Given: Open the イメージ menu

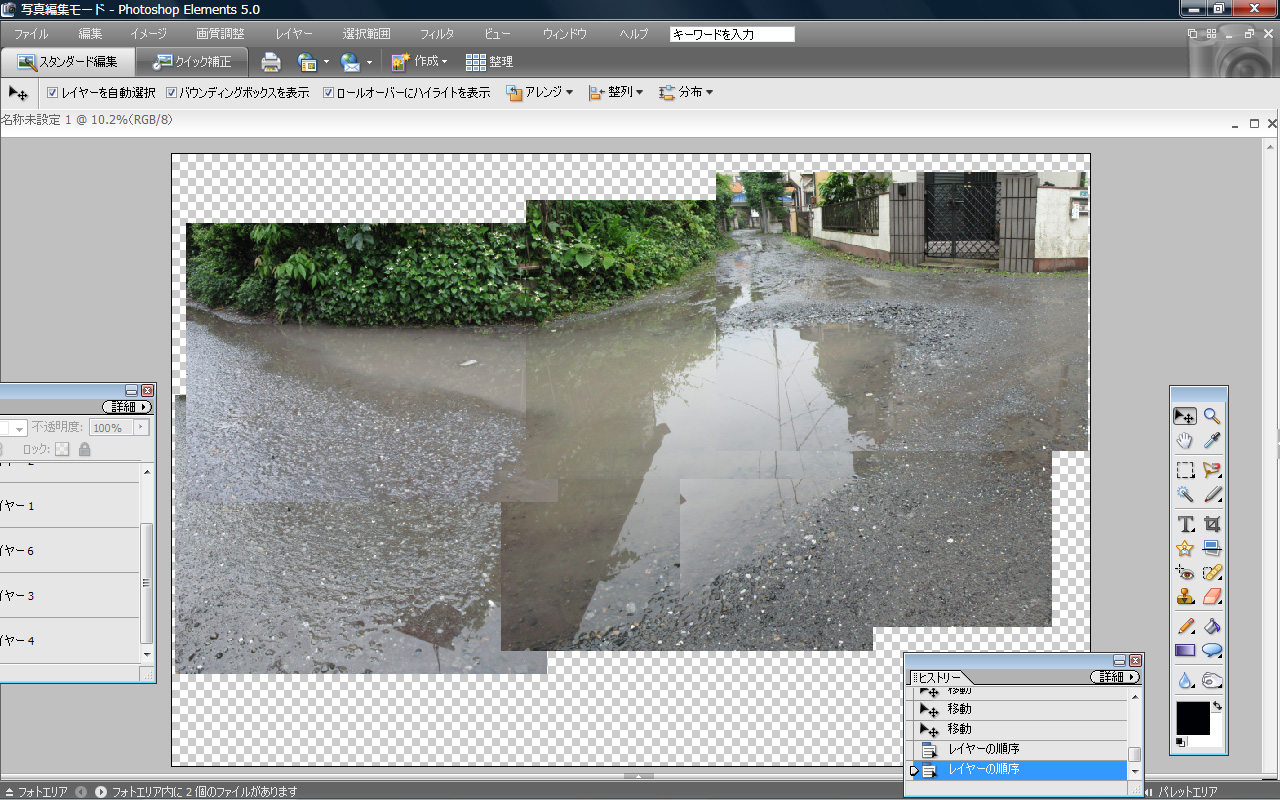Looking at the screenshot, I should click(149, 34).
